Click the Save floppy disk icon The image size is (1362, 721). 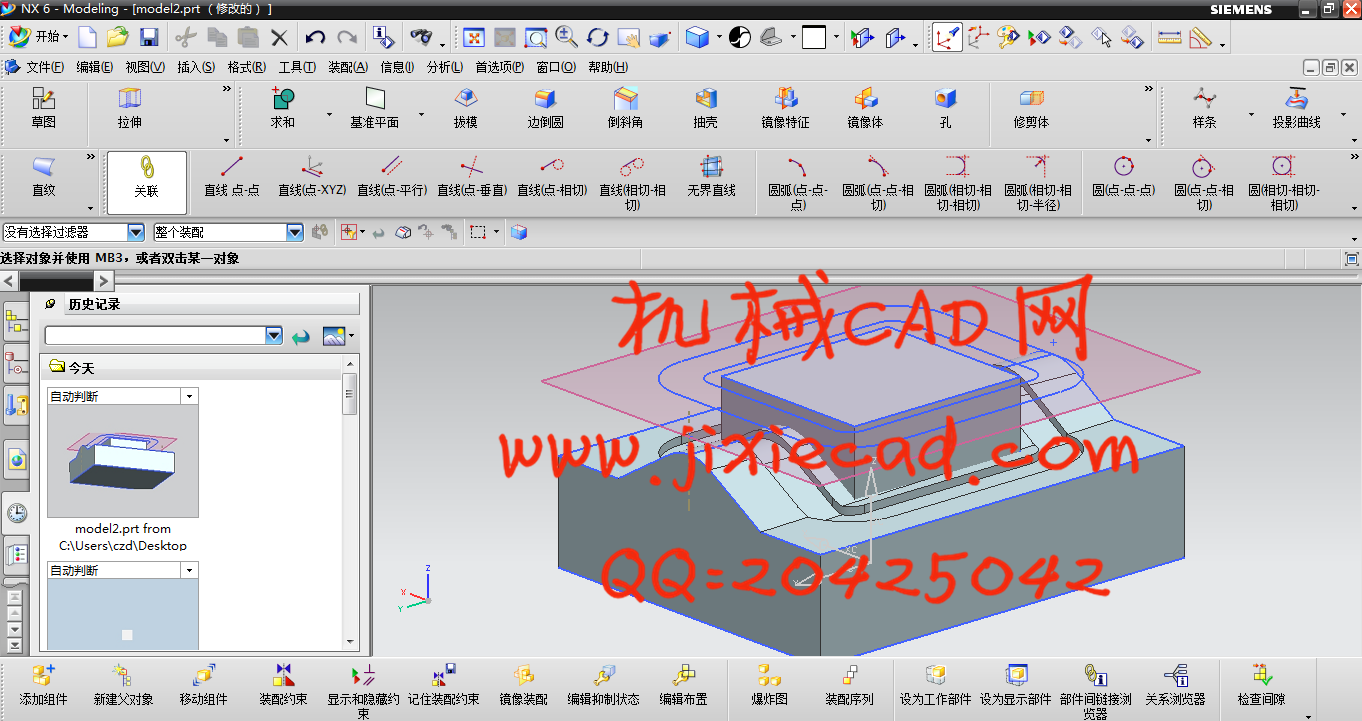click(149, 38)
